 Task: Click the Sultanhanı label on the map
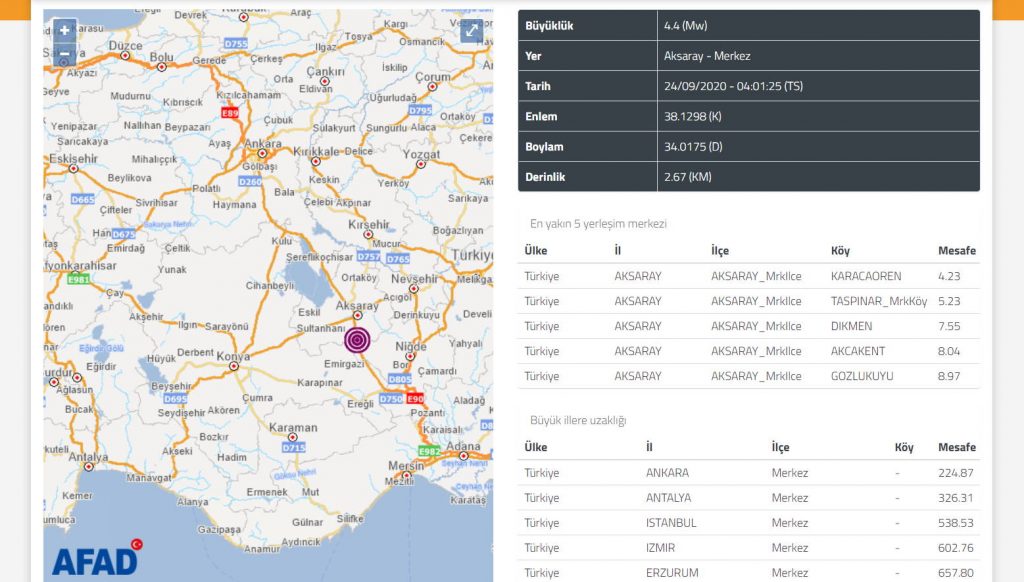(x=321, y=328)
